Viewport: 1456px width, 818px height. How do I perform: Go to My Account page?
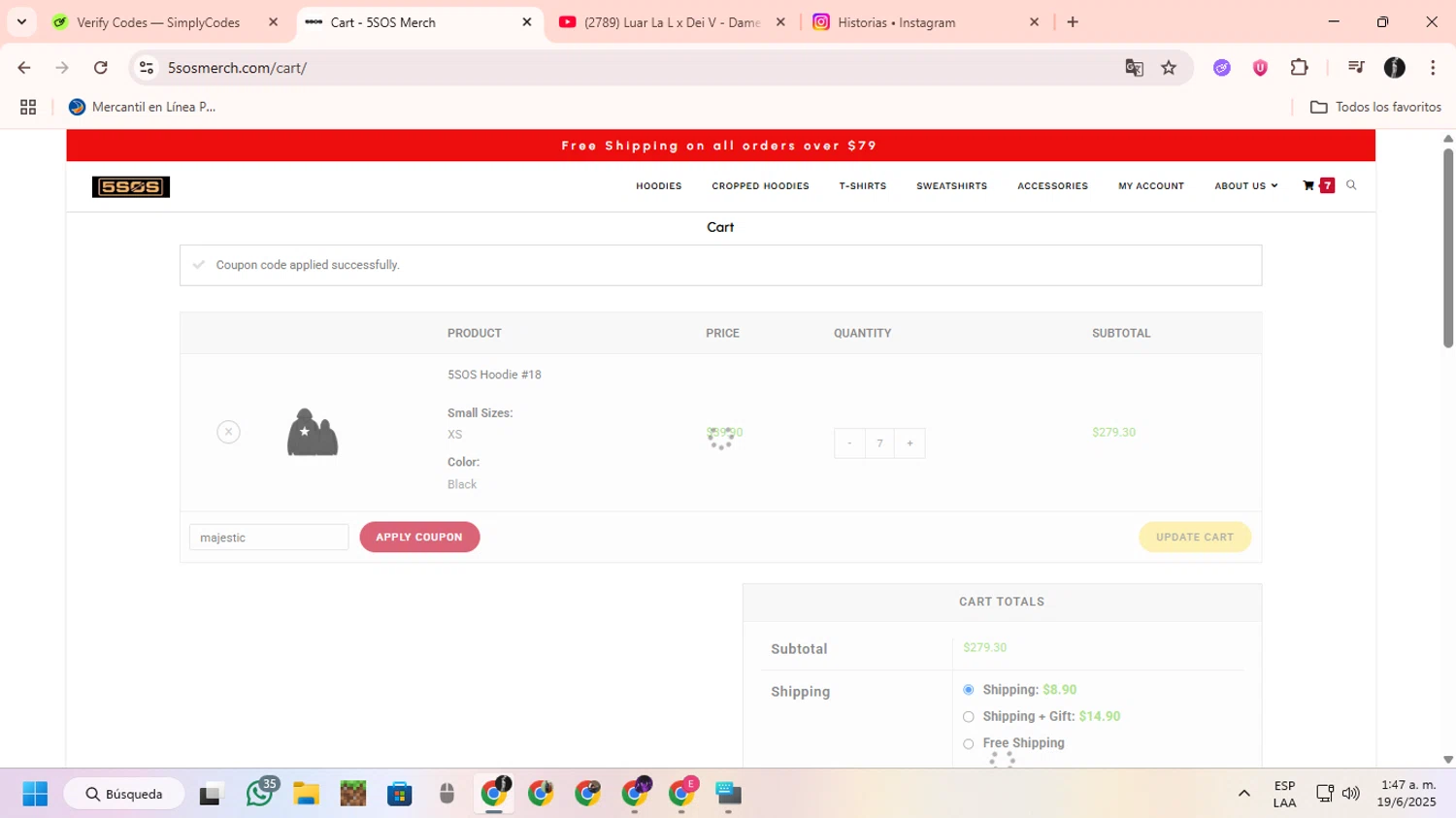click(x=1151, y=186)
